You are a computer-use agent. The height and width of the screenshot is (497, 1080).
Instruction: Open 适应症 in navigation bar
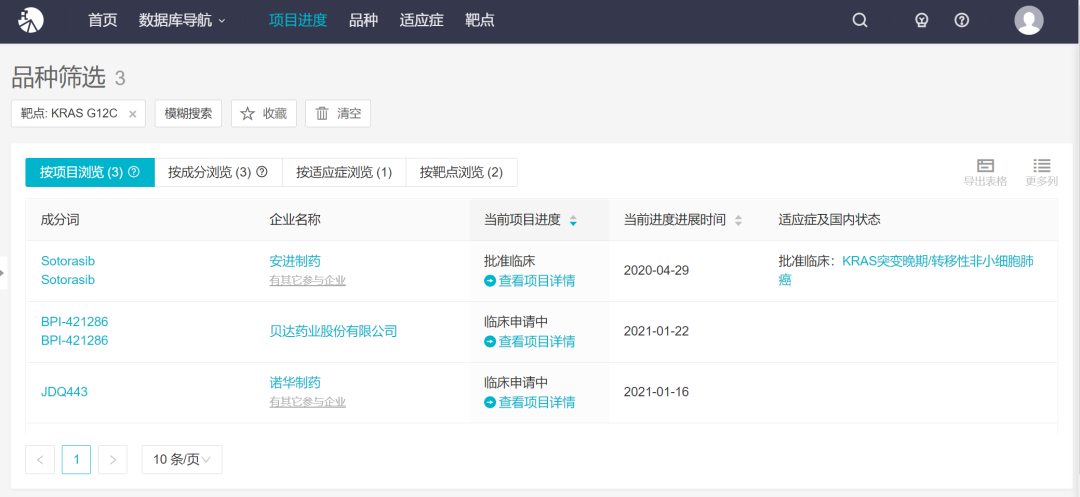[x=421, y=21]
